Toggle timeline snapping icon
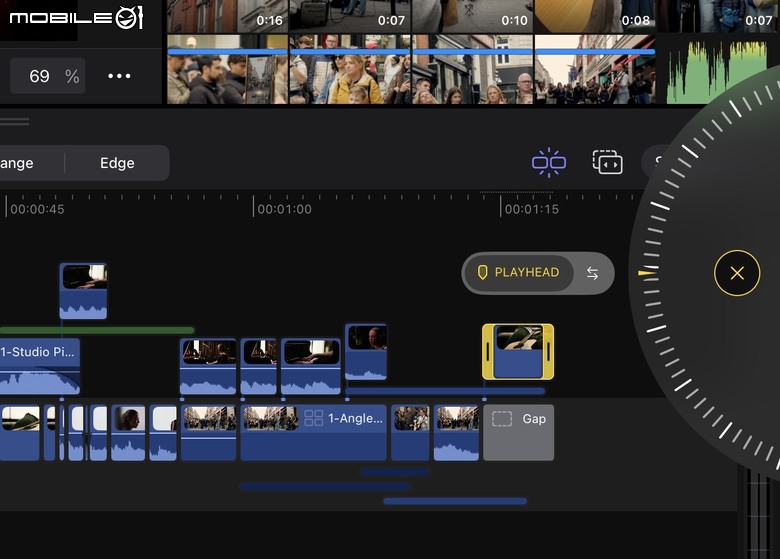The height and width of the screenshot is (559, 780). [x=549, y=163]
